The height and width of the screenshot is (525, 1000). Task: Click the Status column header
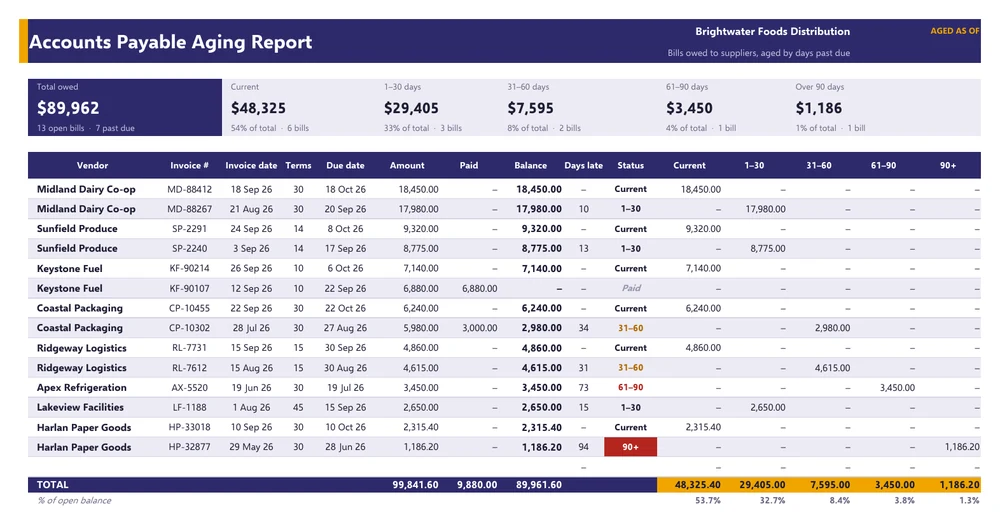[631, 165]
